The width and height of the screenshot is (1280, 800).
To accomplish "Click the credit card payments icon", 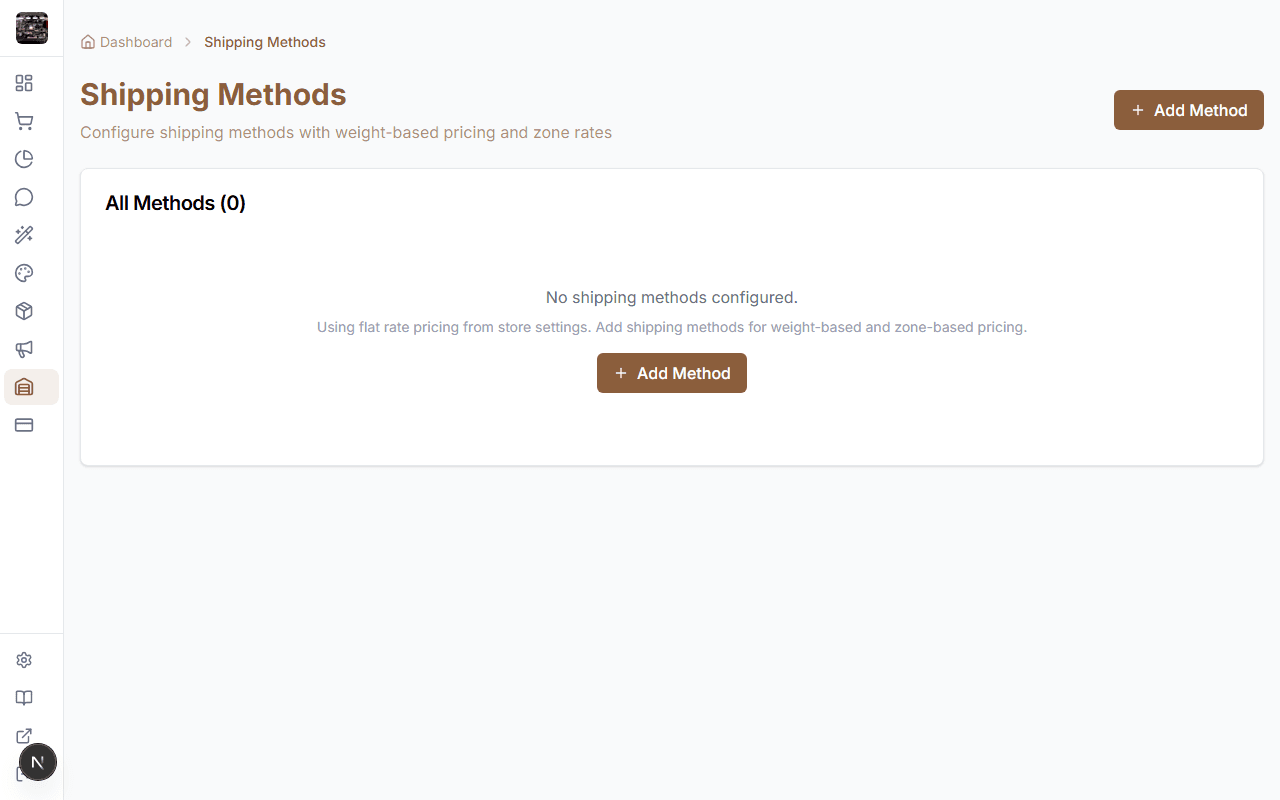I will click(24, 425).
